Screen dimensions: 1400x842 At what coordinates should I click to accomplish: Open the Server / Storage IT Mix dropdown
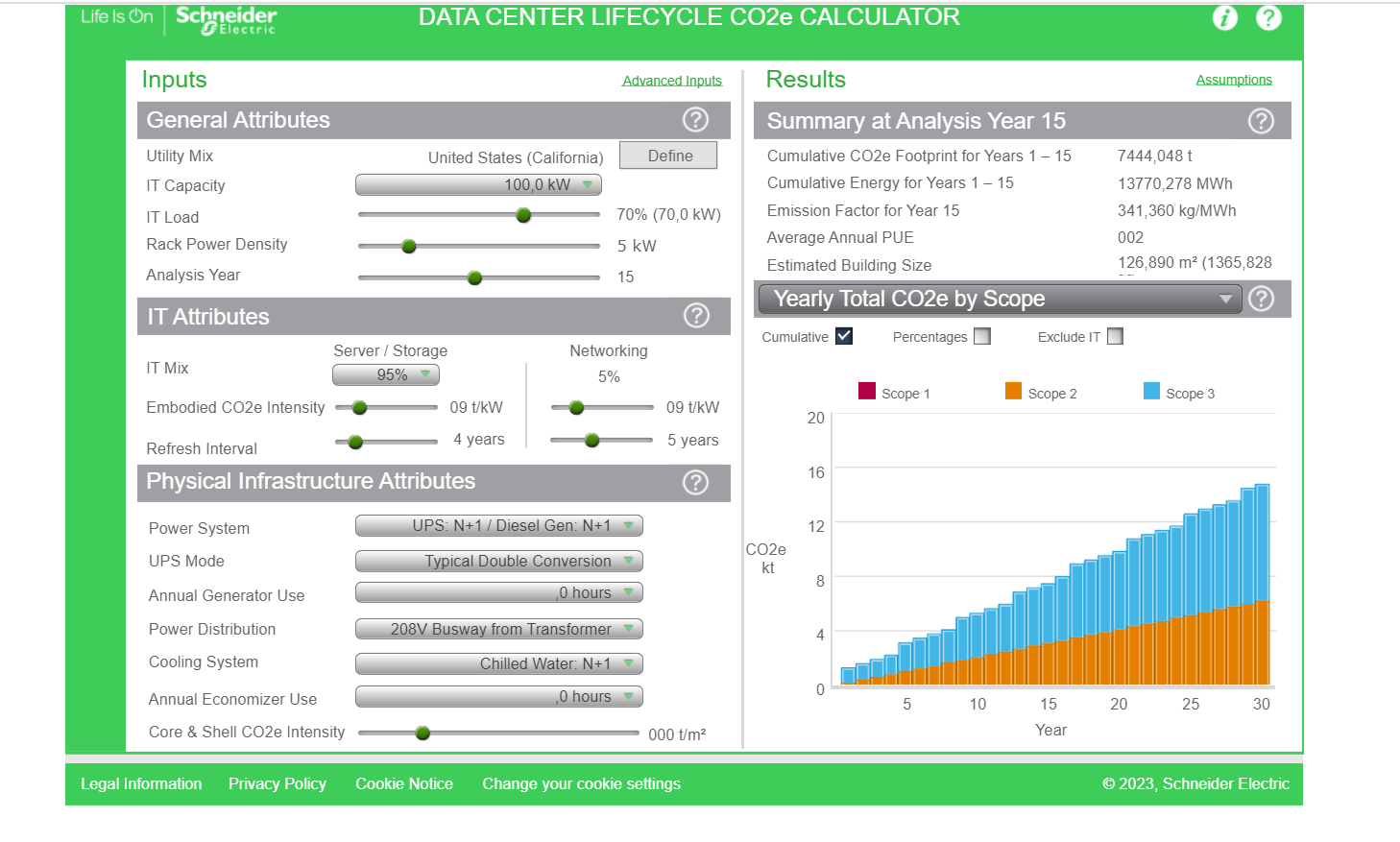[386, 374]
